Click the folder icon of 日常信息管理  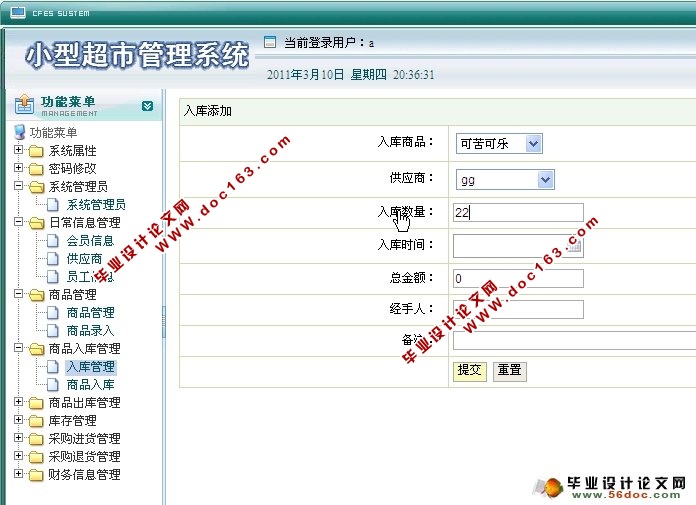[x=36, y=223]
